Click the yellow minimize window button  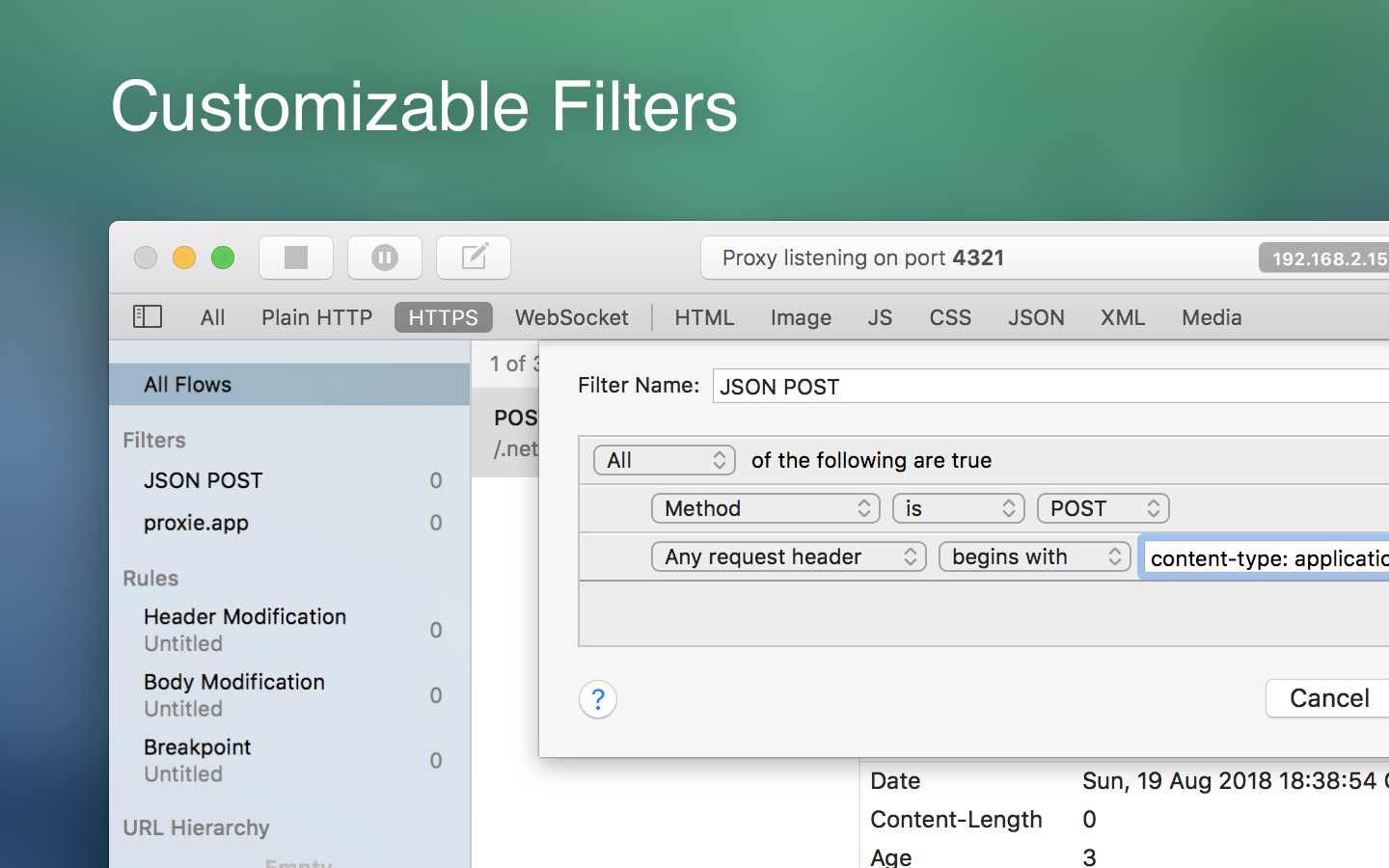pyautogui.click(x=184, y=258)
